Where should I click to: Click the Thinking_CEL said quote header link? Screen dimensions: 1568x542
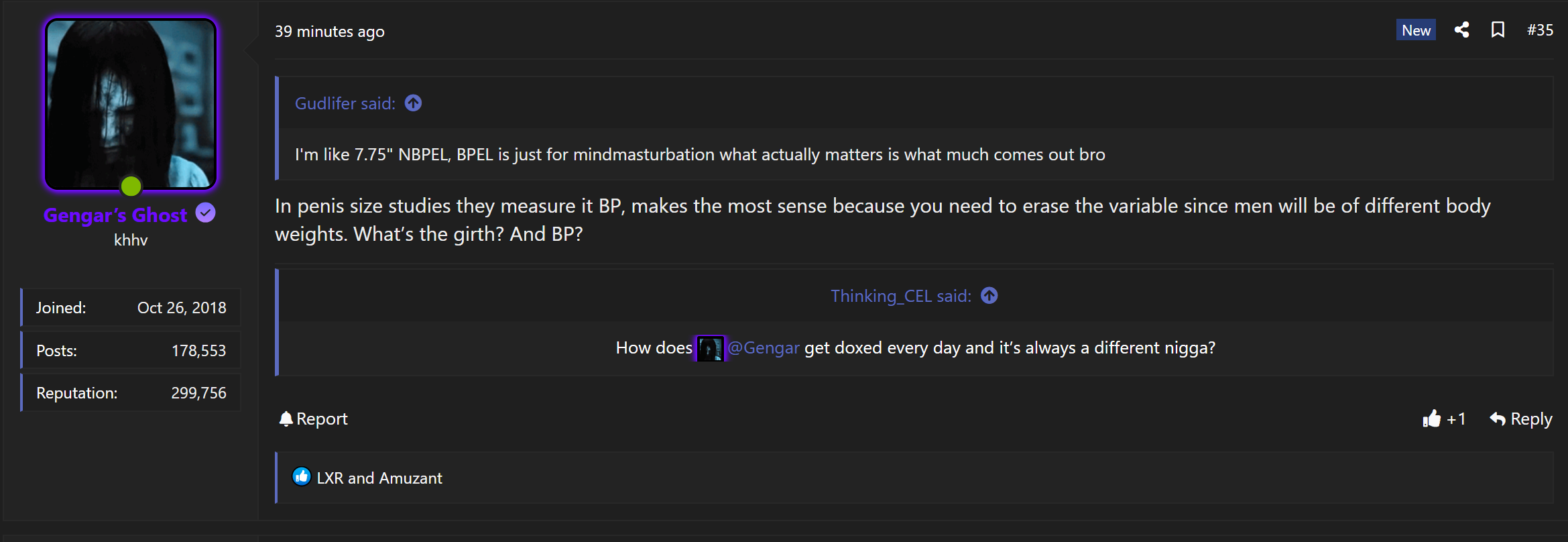(901, 296)
